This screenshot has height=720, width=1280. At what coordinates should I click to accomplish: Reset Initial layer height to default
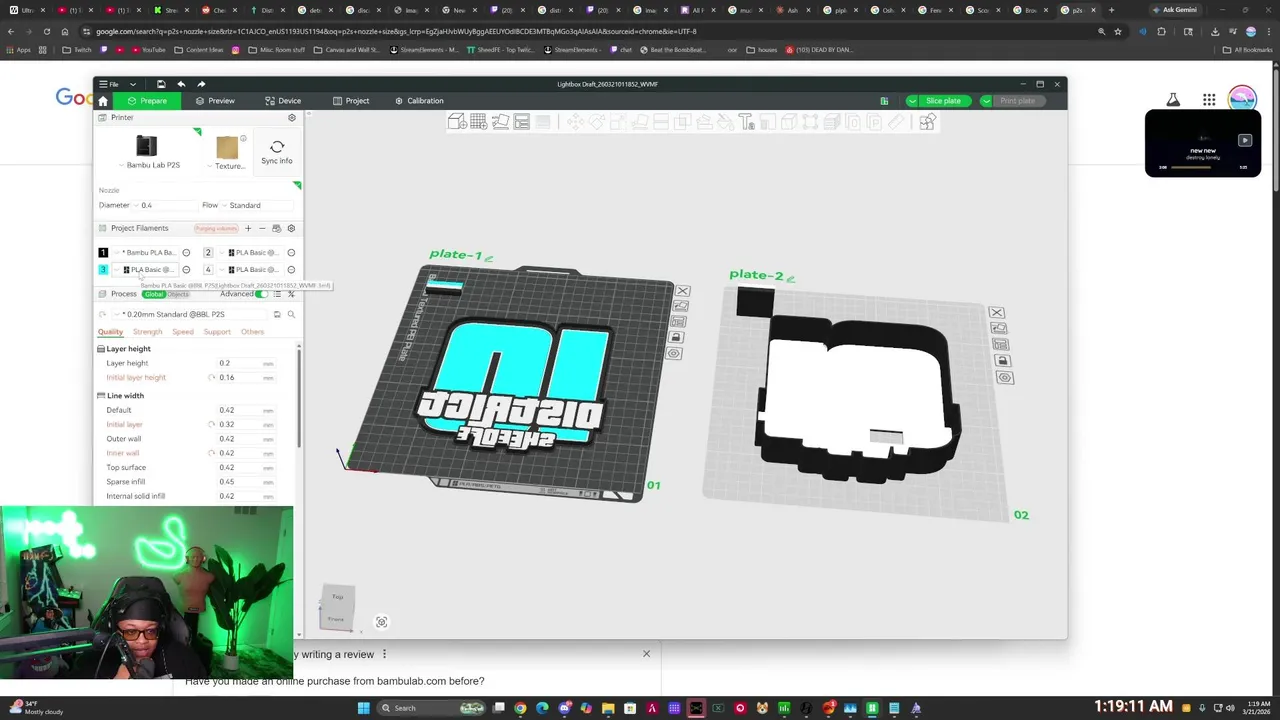(x=212, y=377)
